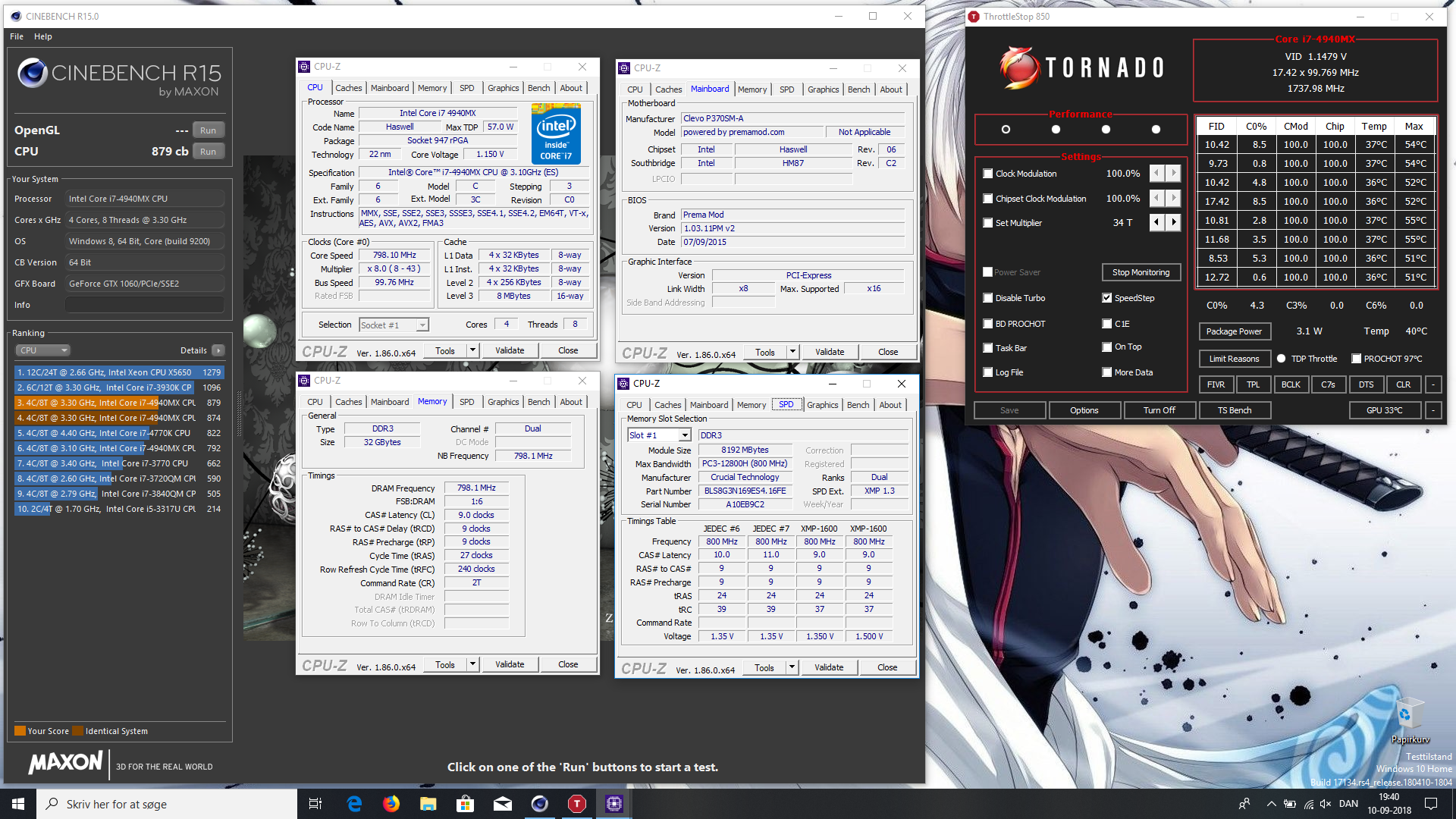Click Validate in CPU-Z Mainboard window
Image resolution: width=1456 pixels, height=819 pixels.
pyautogui.click(x=830, y=352)
